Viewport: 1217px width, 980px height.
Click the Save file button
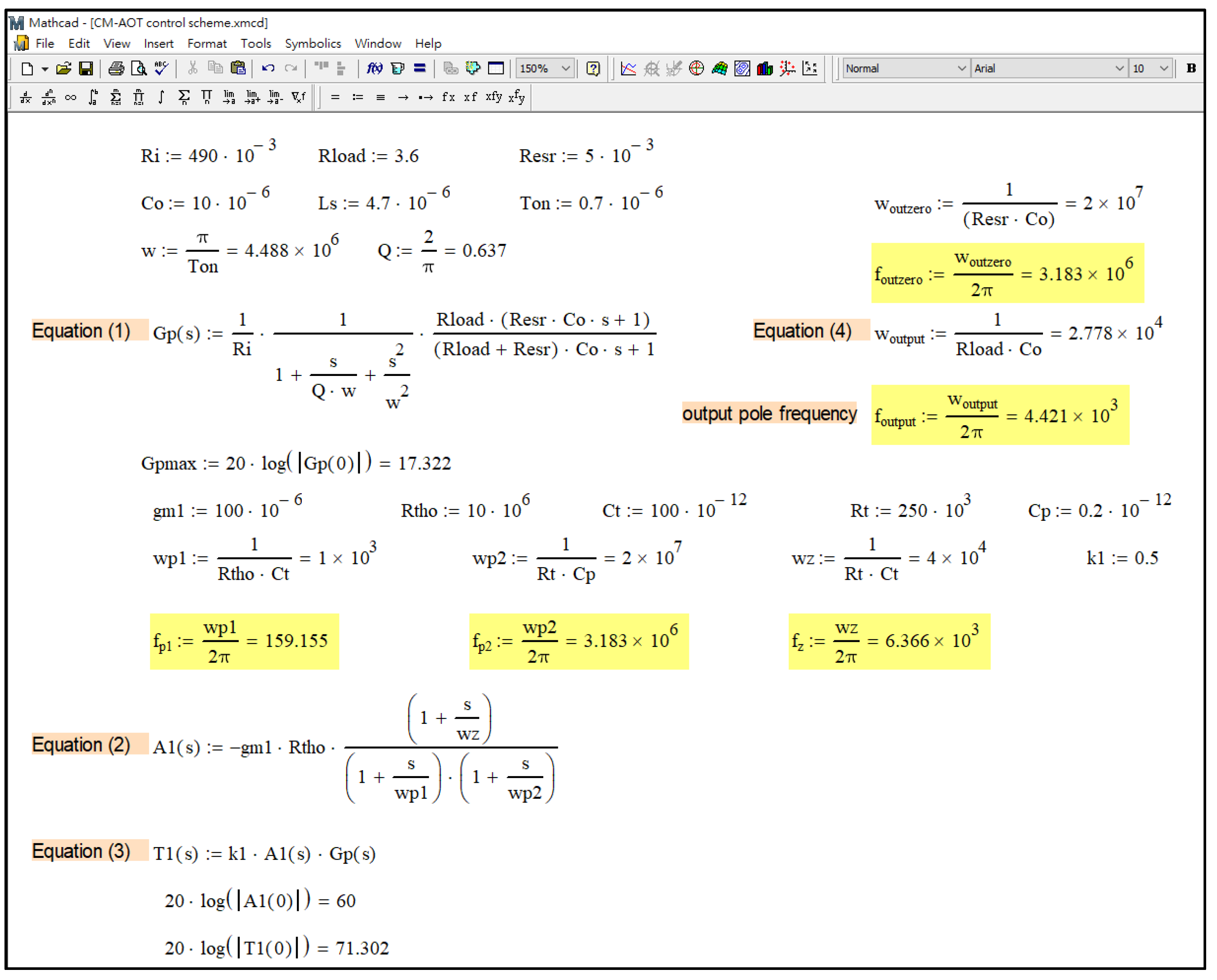(86, 68)
